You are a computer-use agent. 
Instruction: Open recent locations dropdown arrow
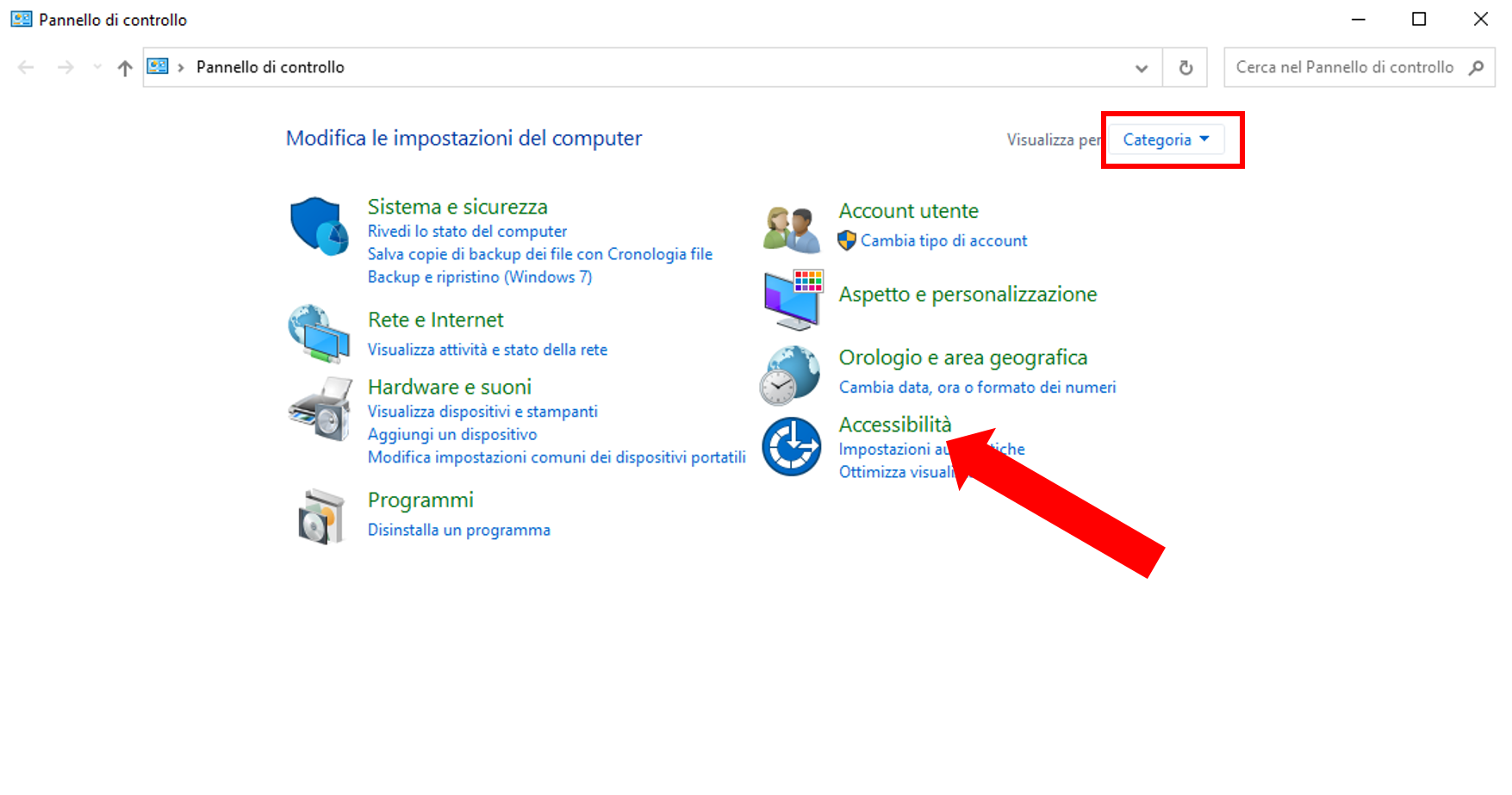pos(96,67)
